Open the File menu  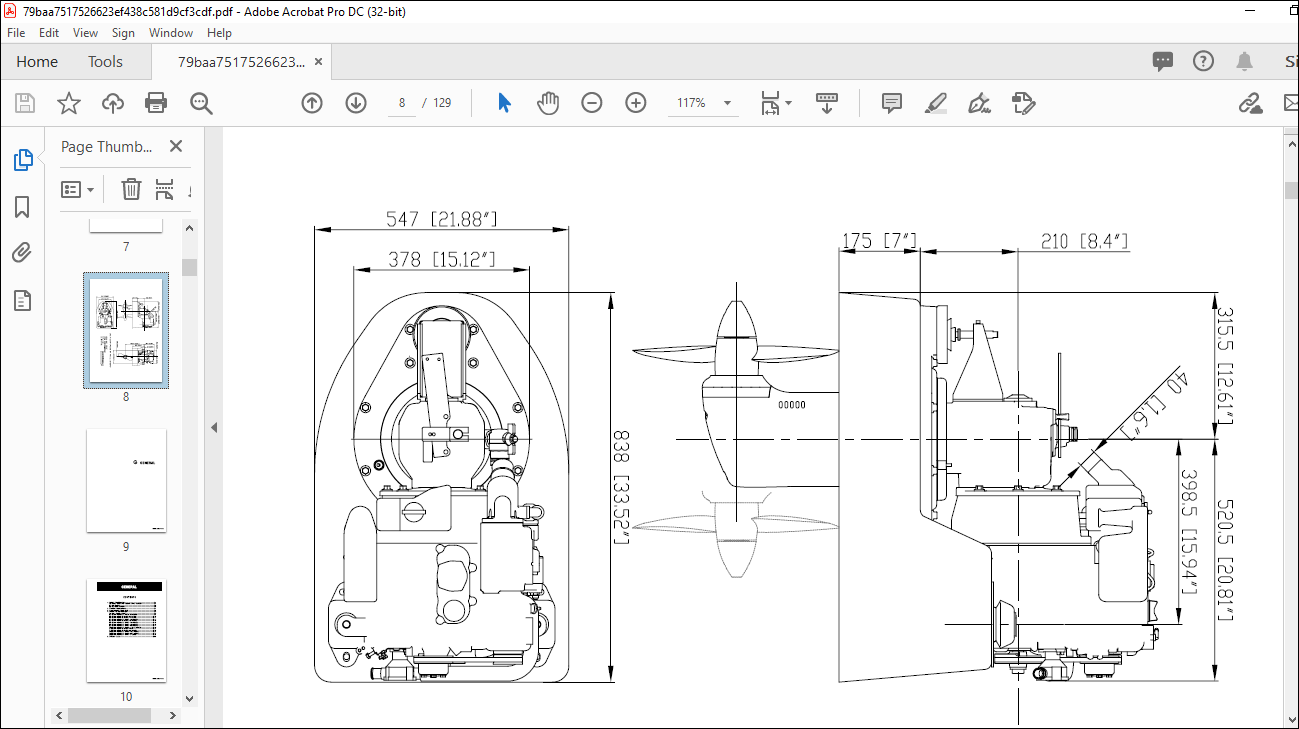pyautogui.click(x=16, y=33)
